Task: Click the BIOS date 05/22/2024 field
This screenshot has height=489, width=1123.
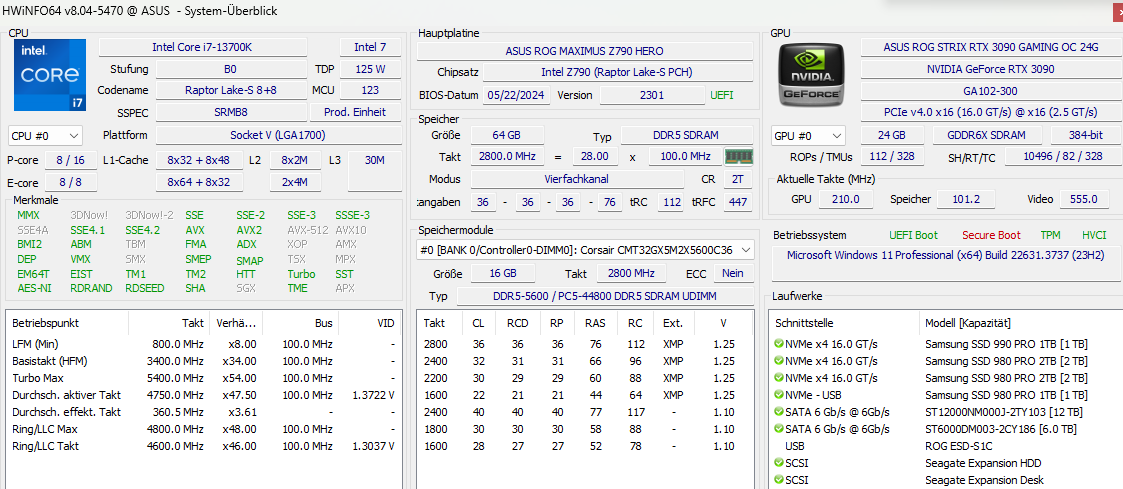Action: 517,95
